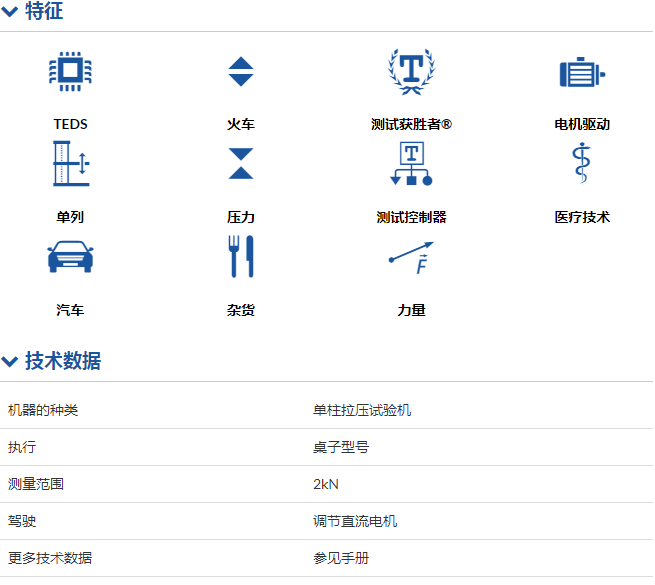Select the 测量范围 2kN value
This screenshot has height=585, width=655.
pos(326,484)
